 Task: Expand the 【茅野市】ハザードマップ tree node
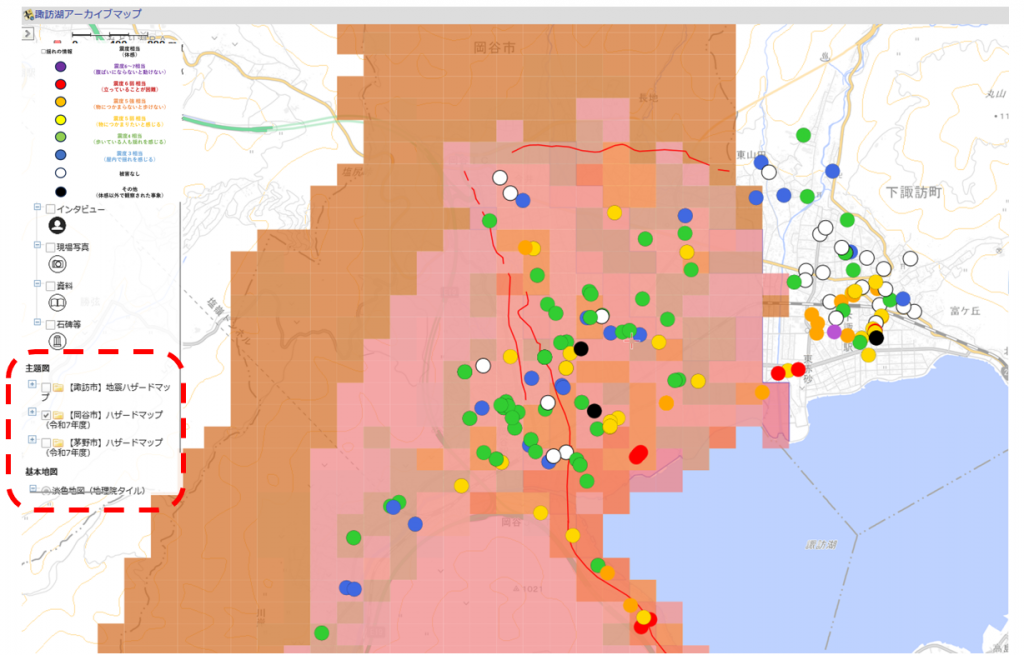tap(33, 441)
